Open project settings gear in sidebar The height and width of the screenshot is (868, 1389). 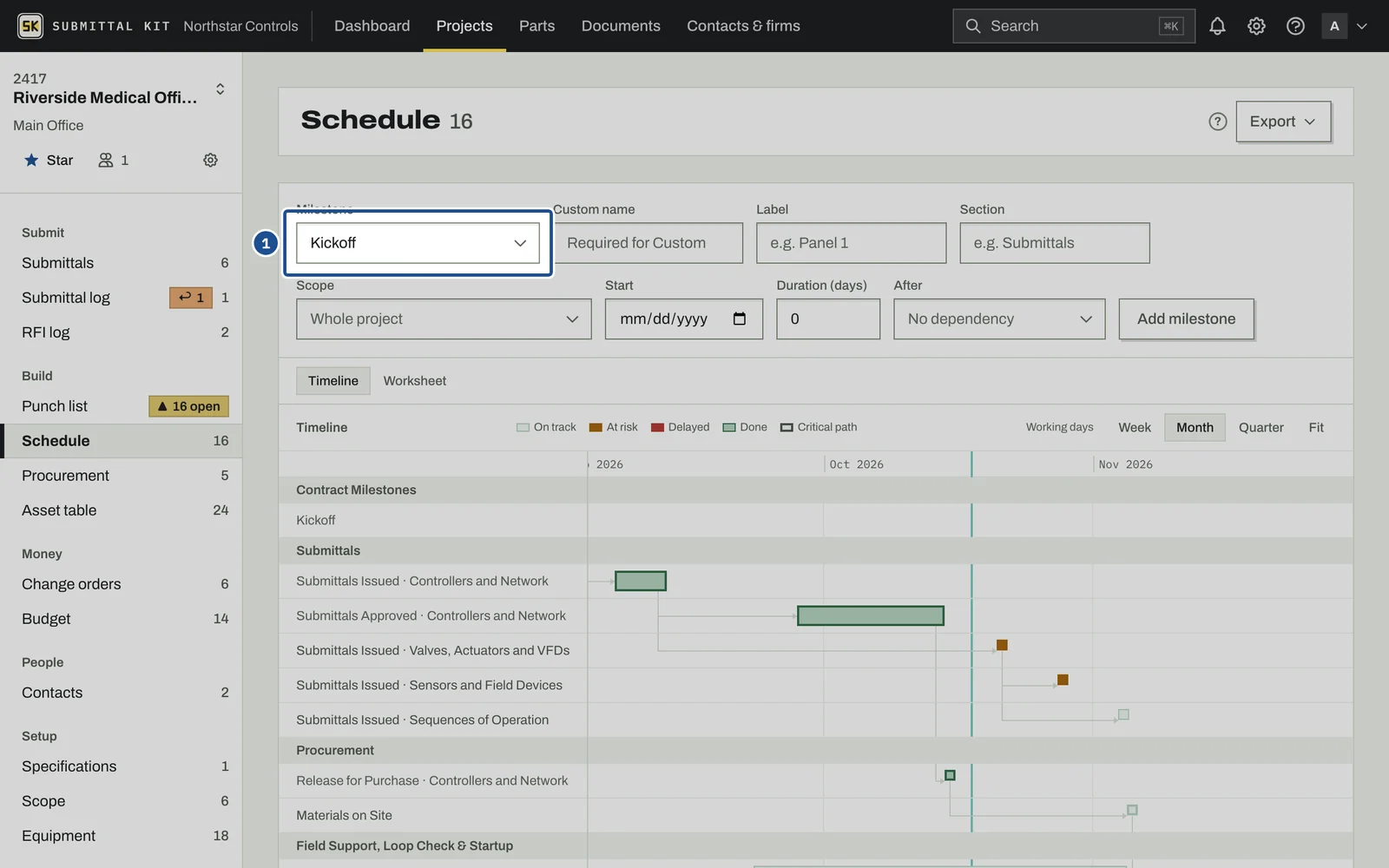click(210, 160)
